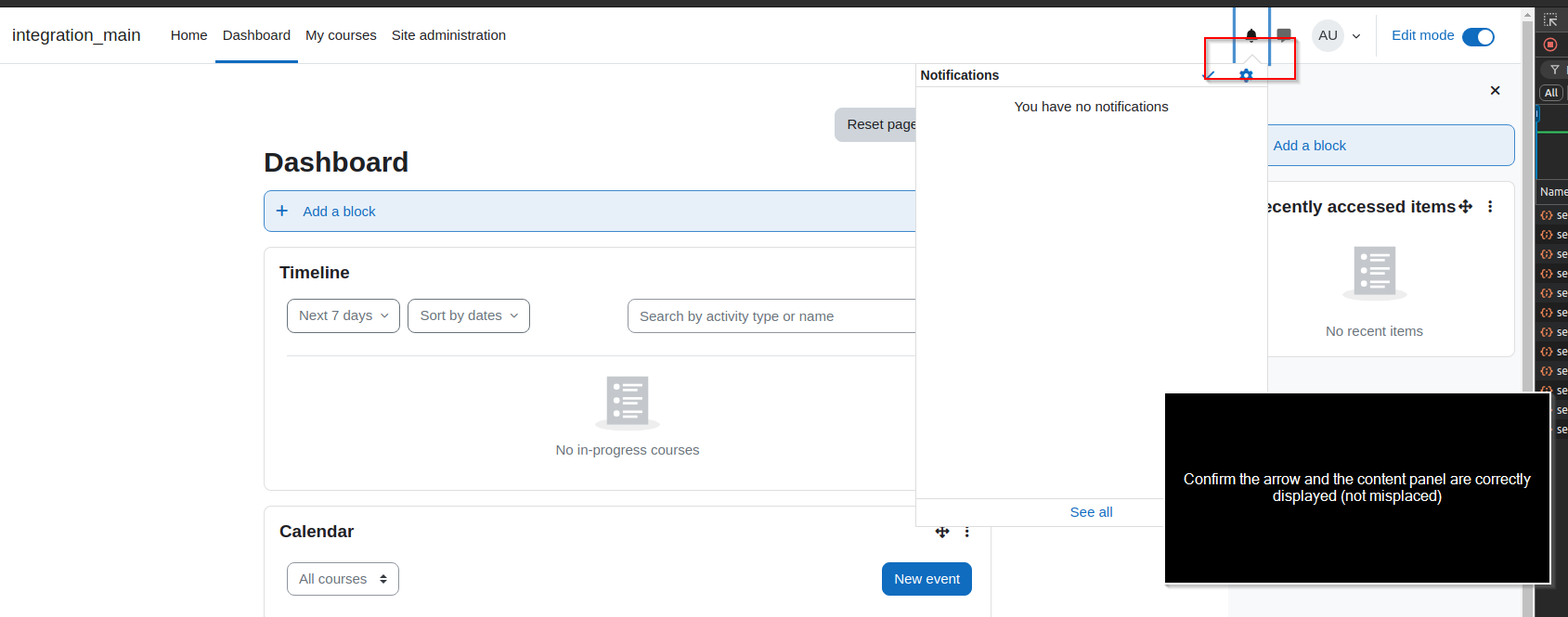Open the messaging drawer speech bubble icon
The height and width of the screenshot is (617, 1568).
click(x=1284, y=35)
